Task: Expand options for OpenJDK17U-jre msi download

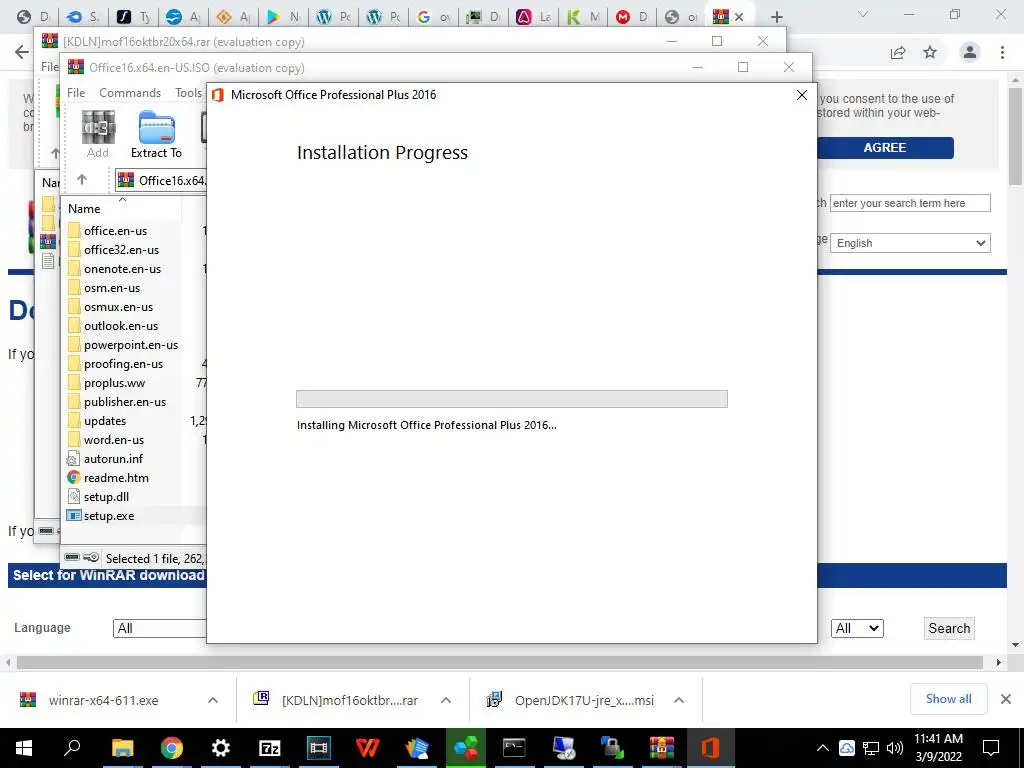Action: point(679,700)
